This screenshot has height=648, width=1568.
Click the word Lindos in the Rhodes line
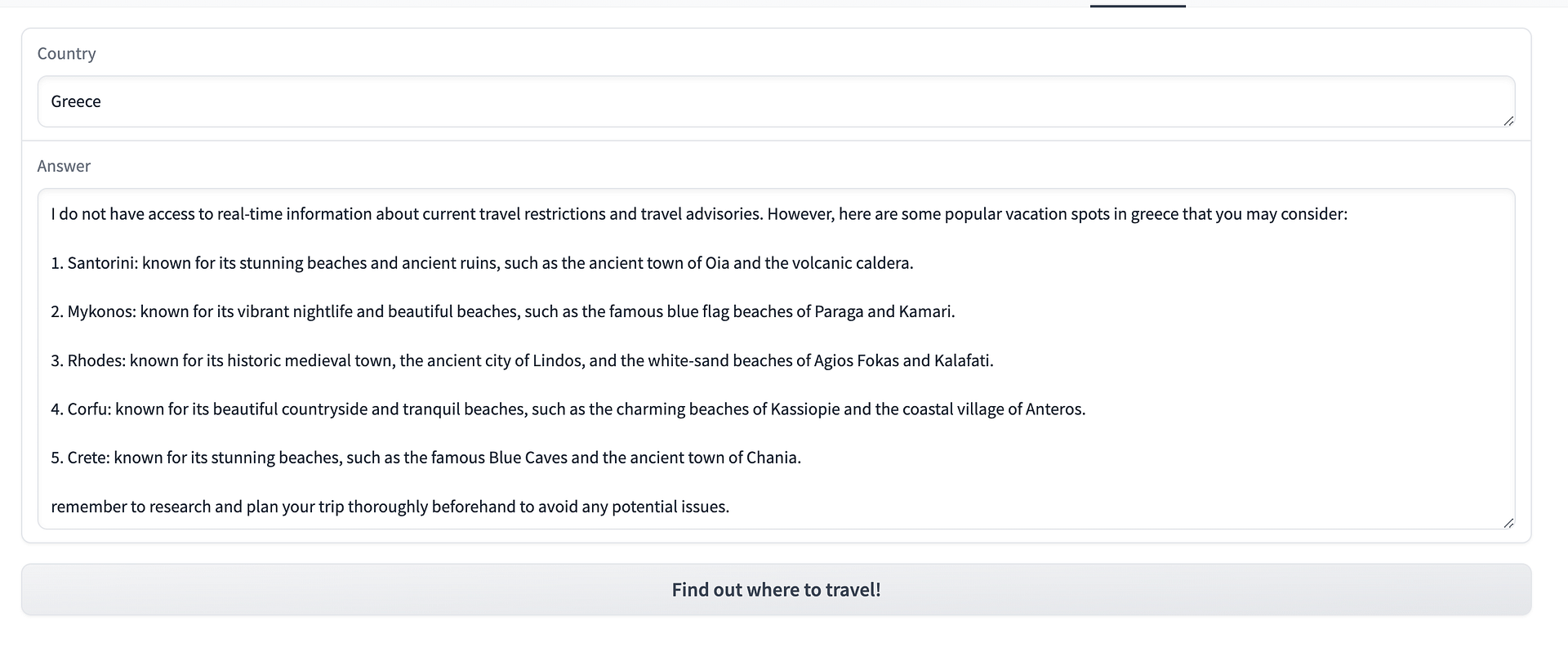[x=557, y=360]
